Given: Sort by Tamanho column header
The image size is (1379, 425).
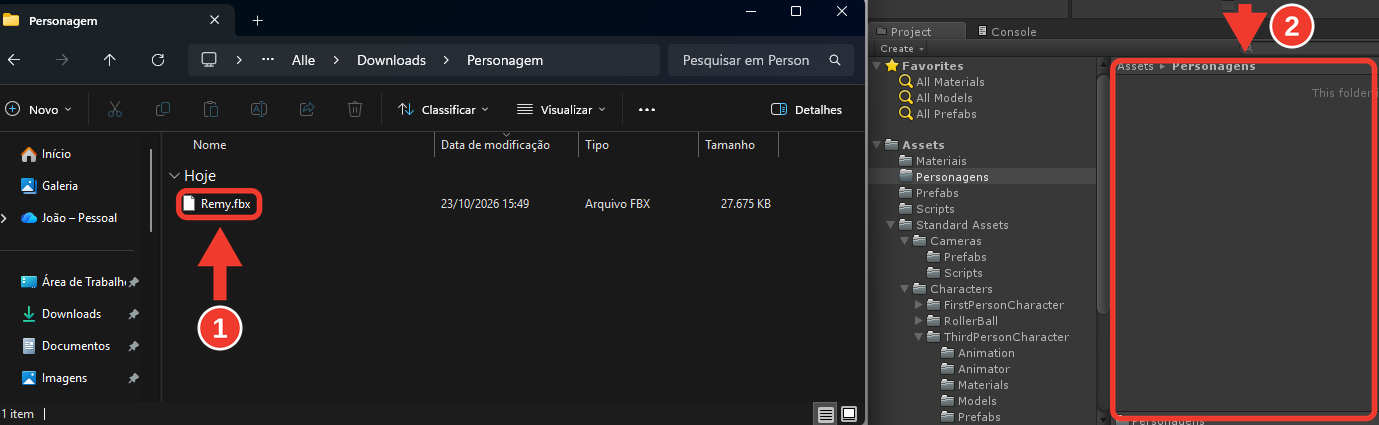Looking at the screenshot, I should click(x=730, y=145).
